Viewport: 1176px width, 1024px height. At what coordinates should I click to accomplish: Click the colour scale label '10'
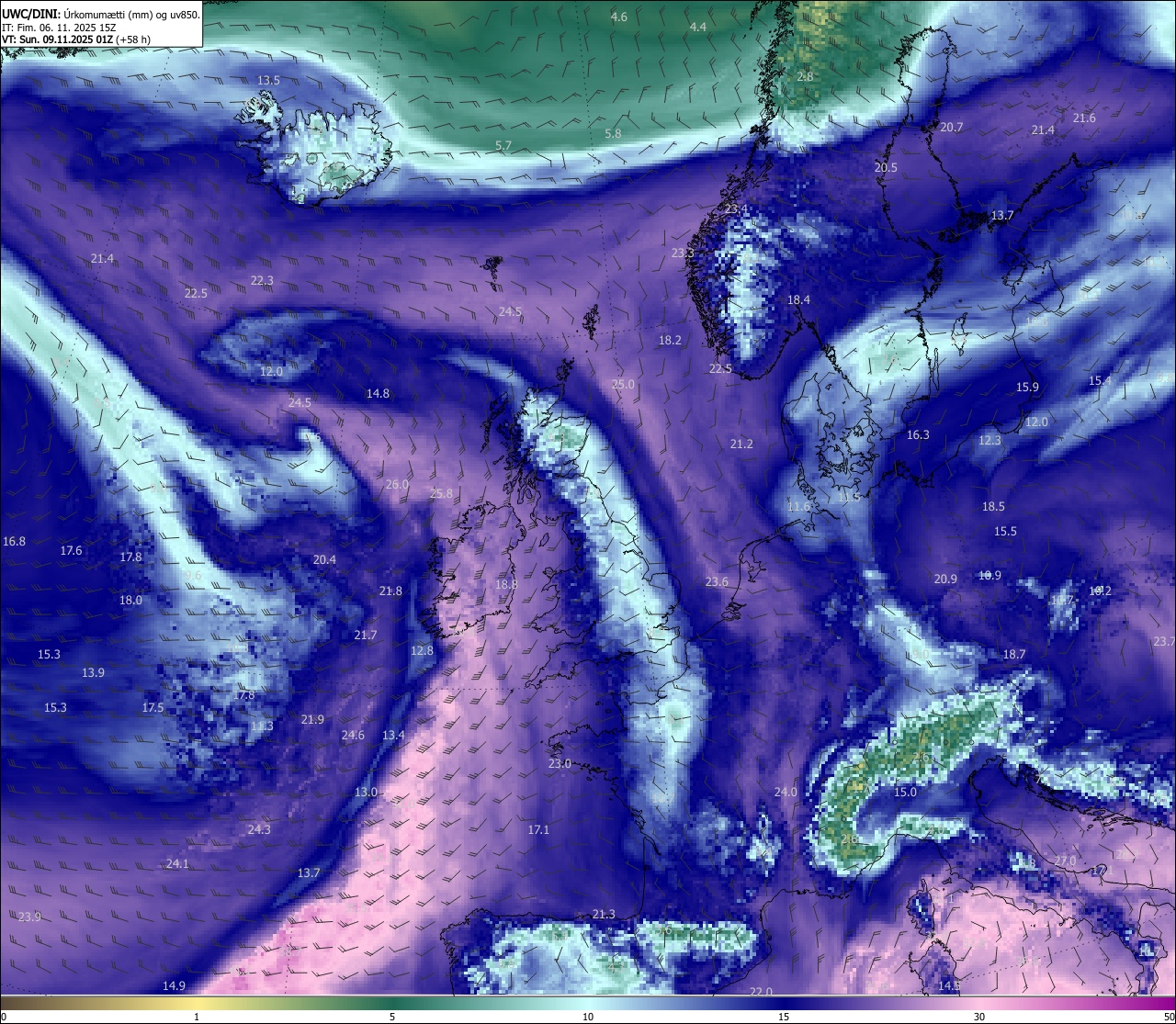coord(588,1017)
